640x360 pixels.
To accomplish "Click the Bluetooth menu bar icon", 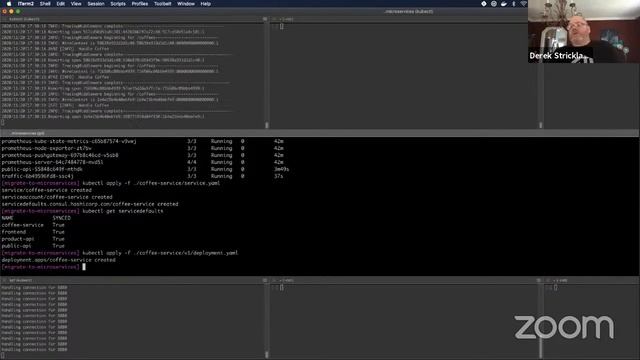I will [x=514, y=4].
